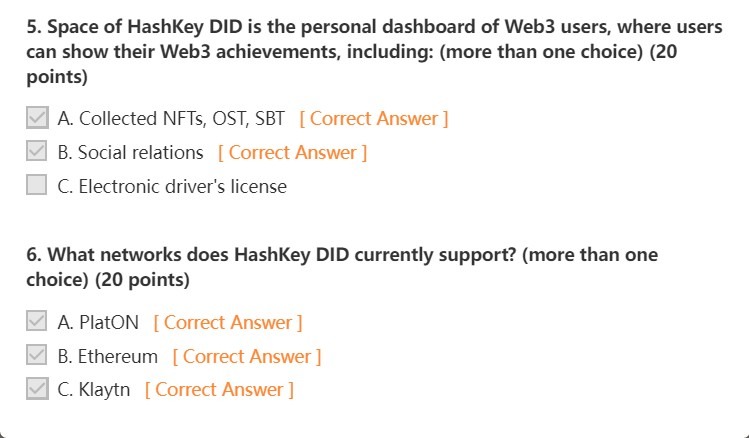Uncheck the A. PlatON checkbox
This screenshot has height=438, width=749.
(37, 323)
